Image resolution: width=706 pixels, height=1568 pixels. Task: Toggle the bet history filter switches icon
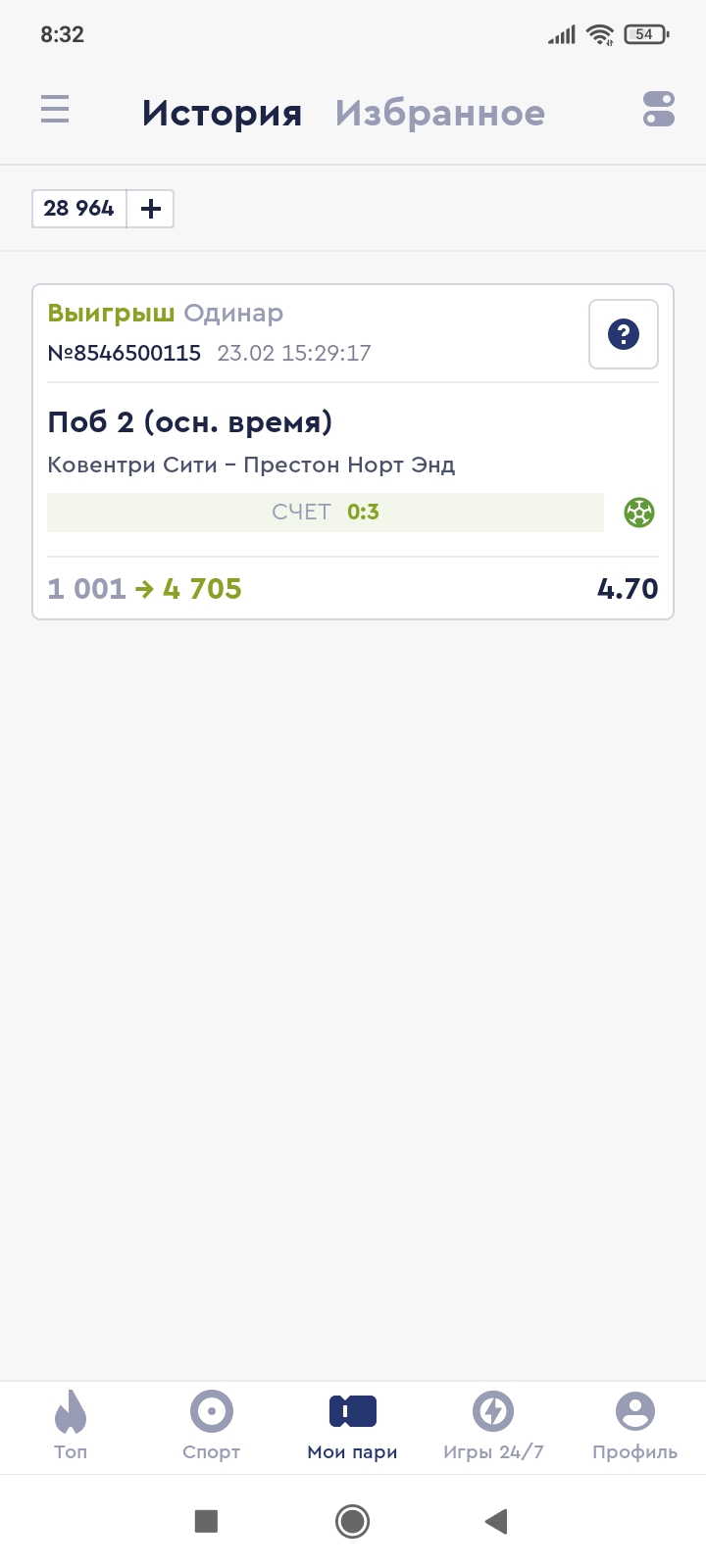(659, 109)
